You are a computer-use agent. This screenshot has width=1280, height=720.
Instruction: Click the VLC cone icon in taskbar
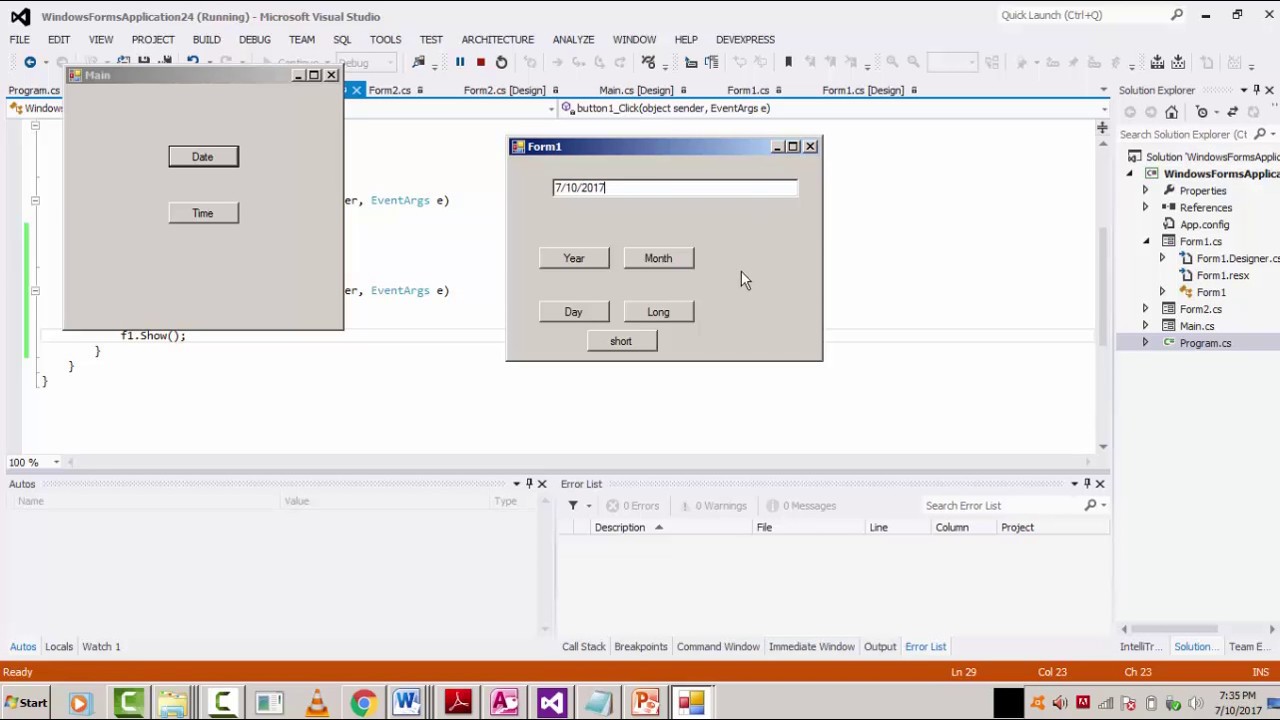point(317,703)
